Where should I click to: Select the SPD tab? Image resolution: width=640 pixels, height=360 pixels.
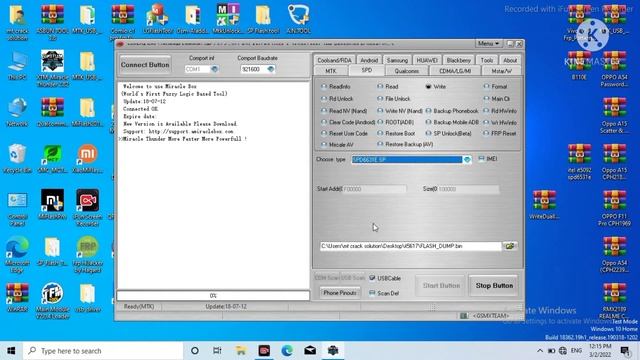point(367,70)
